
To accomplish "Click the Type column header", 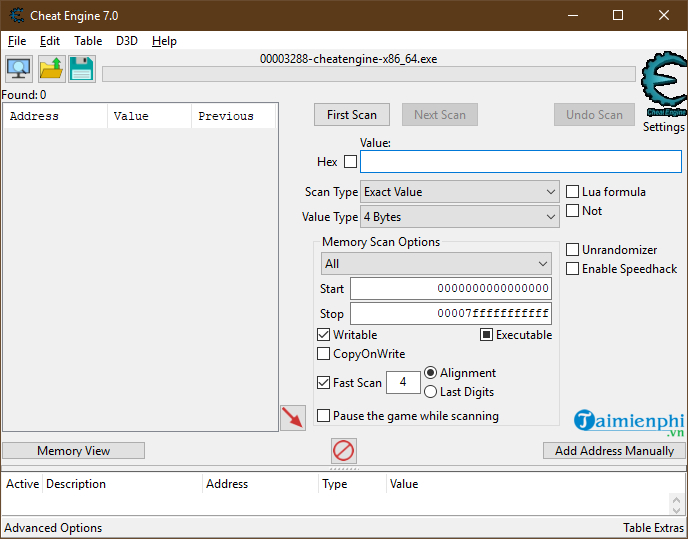I will coord(352,484).
